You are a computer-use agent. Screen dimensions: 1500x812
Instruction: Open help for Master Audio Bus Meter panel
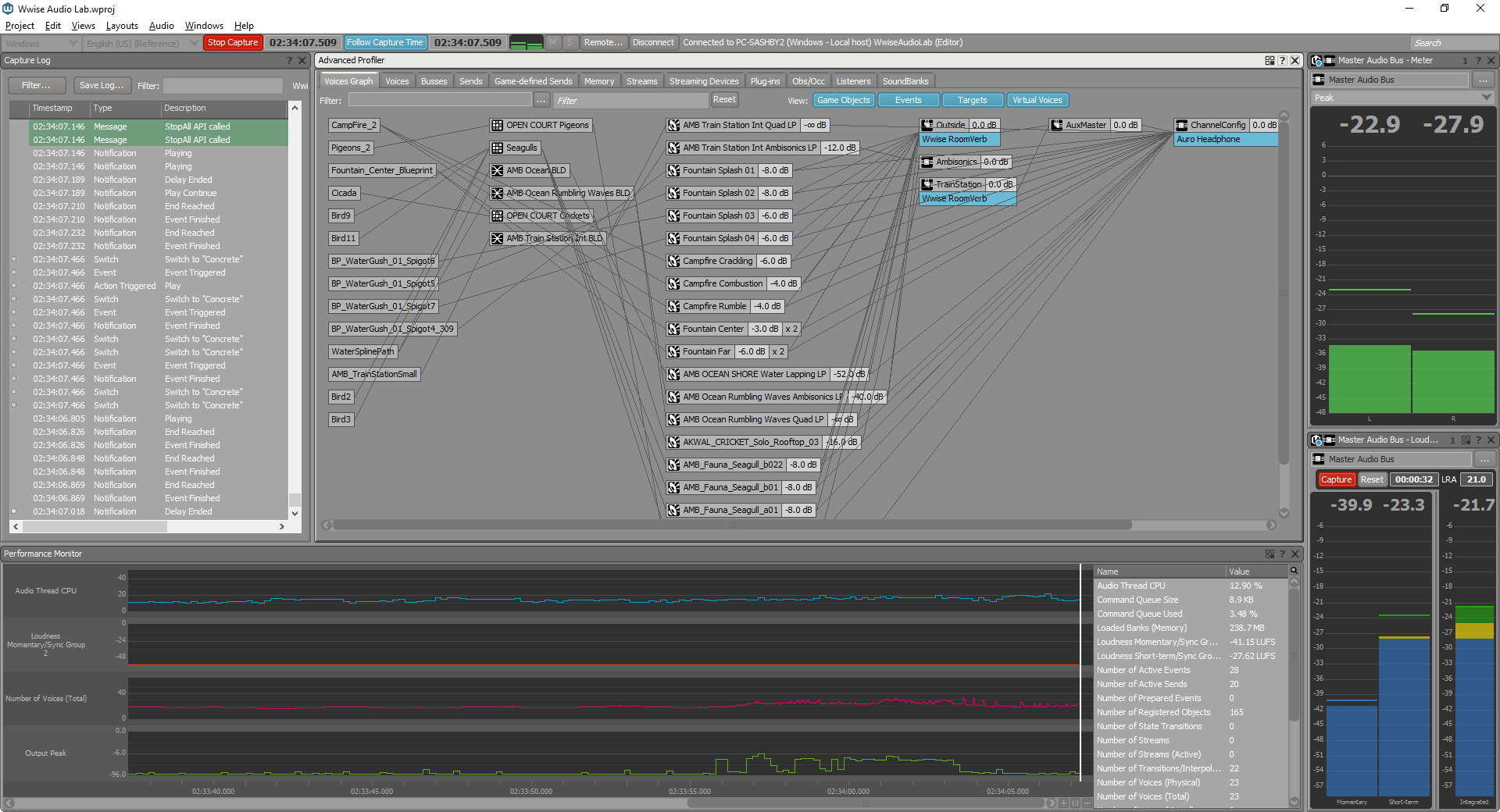coord(1478,60)
